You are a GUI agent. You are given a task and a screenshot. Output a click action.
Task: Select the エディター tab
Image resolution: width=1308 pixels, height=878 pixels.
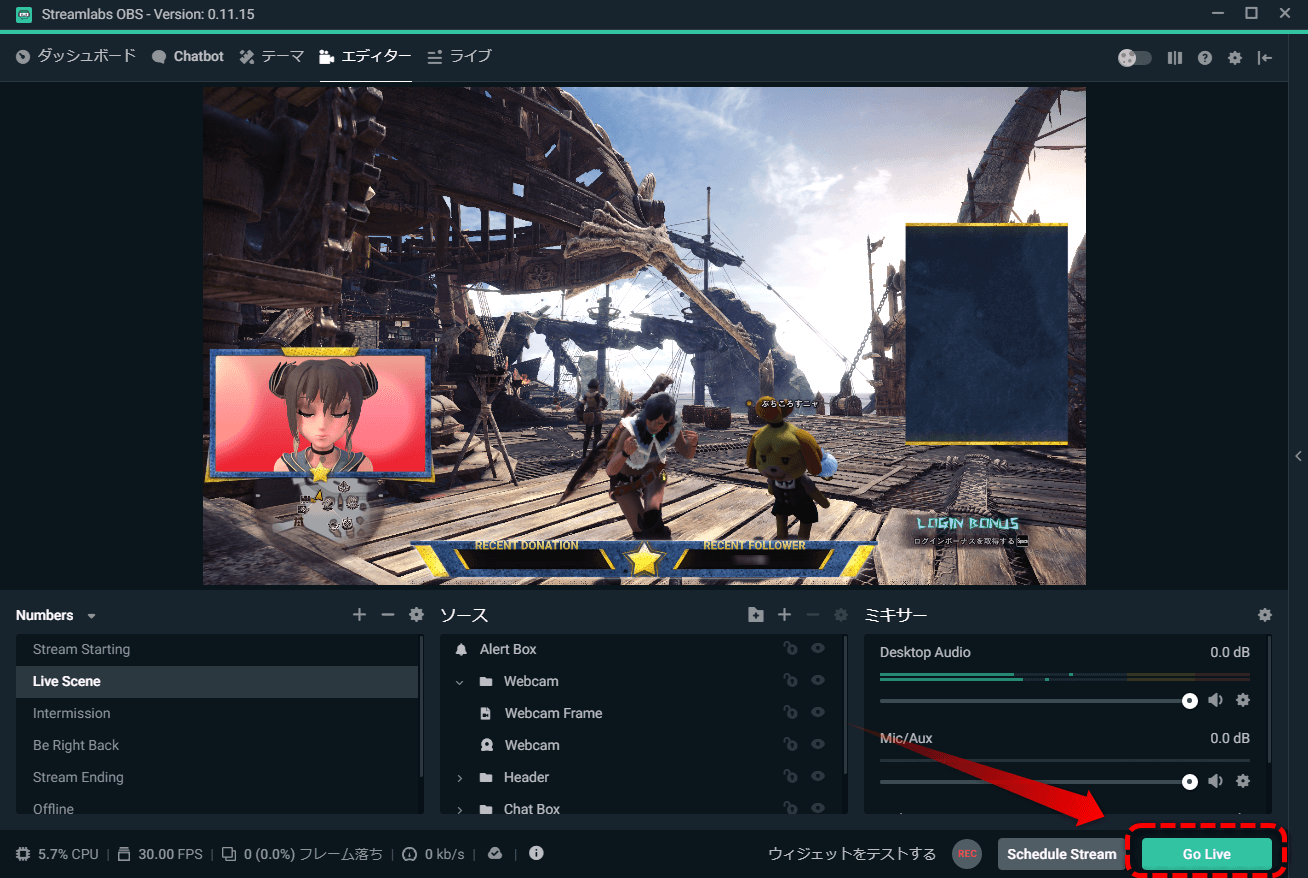pos(365,57)
